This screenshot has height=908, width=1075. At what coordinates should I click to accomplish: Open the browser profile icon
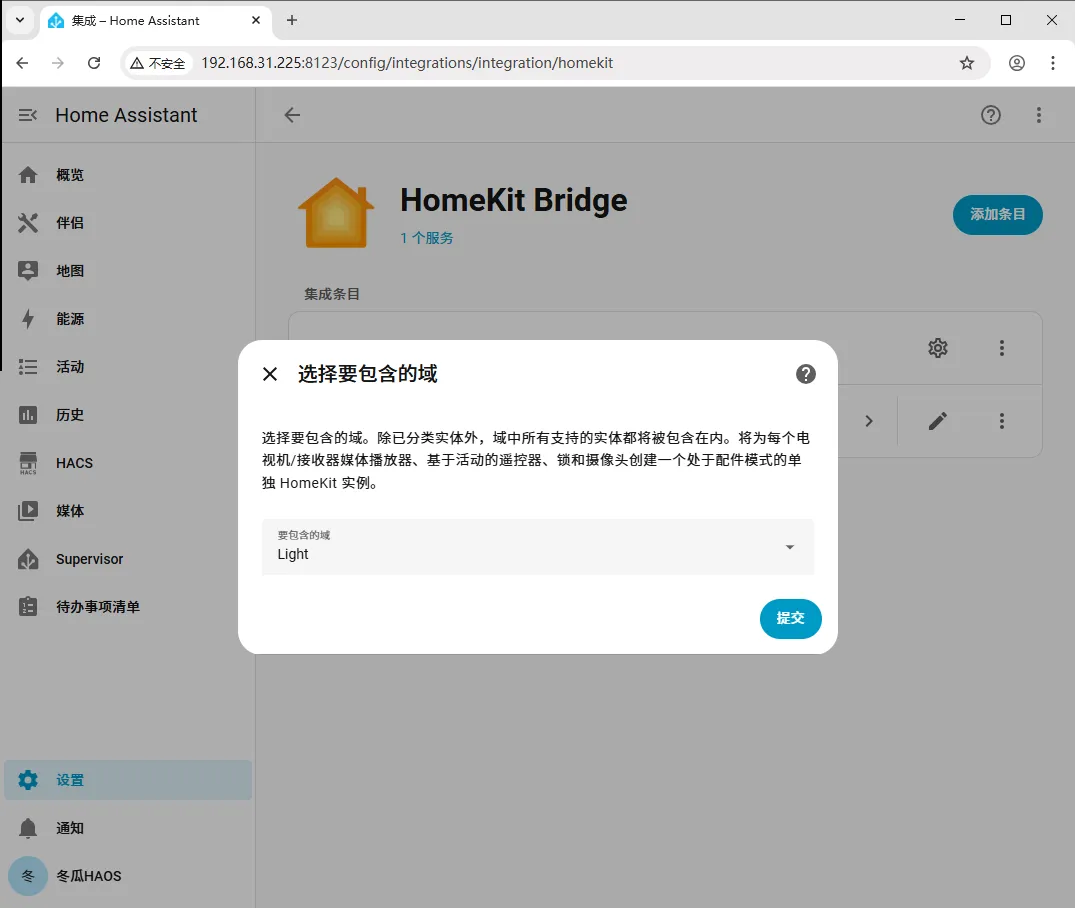click(1017, 63)
